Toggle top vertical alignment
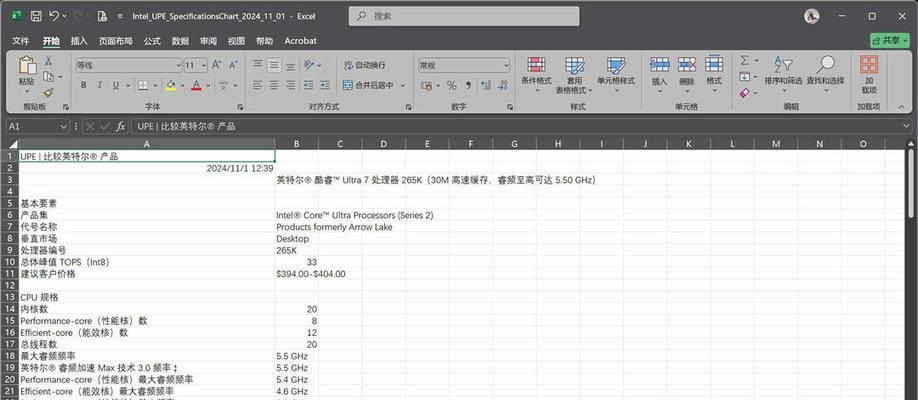Screen dimensions: 918x400 [258, 65]
